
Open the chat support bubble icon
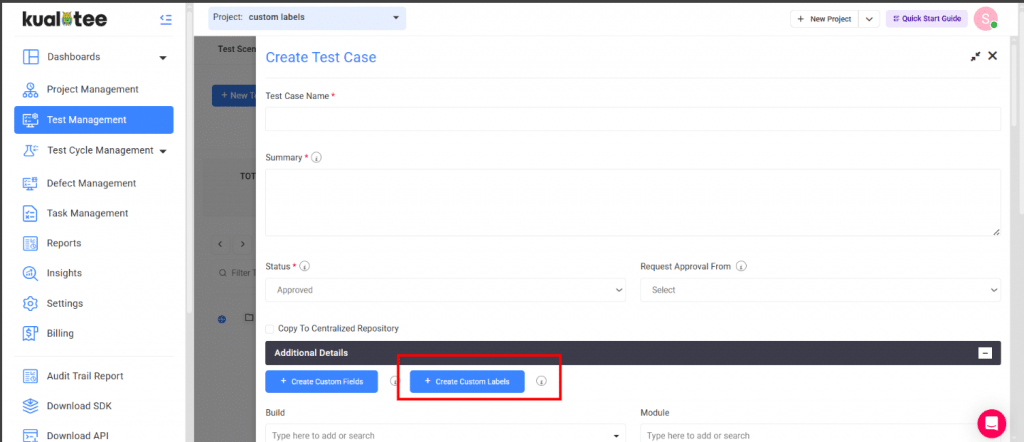tap(991, 420)
